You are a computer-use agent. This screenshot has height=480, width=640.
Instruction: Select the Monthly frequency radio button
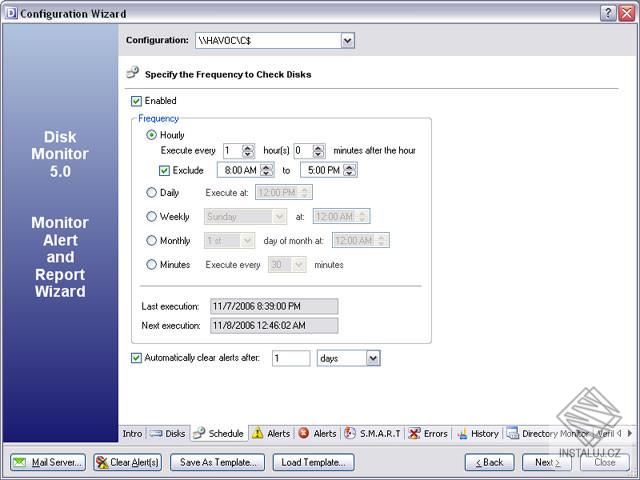tap(151, 240)
